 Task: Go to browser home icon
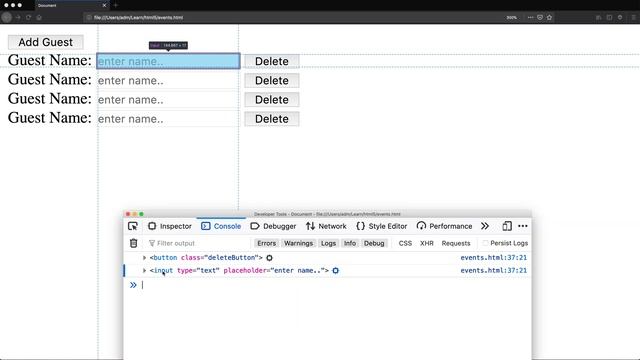(x=39, y=18)
